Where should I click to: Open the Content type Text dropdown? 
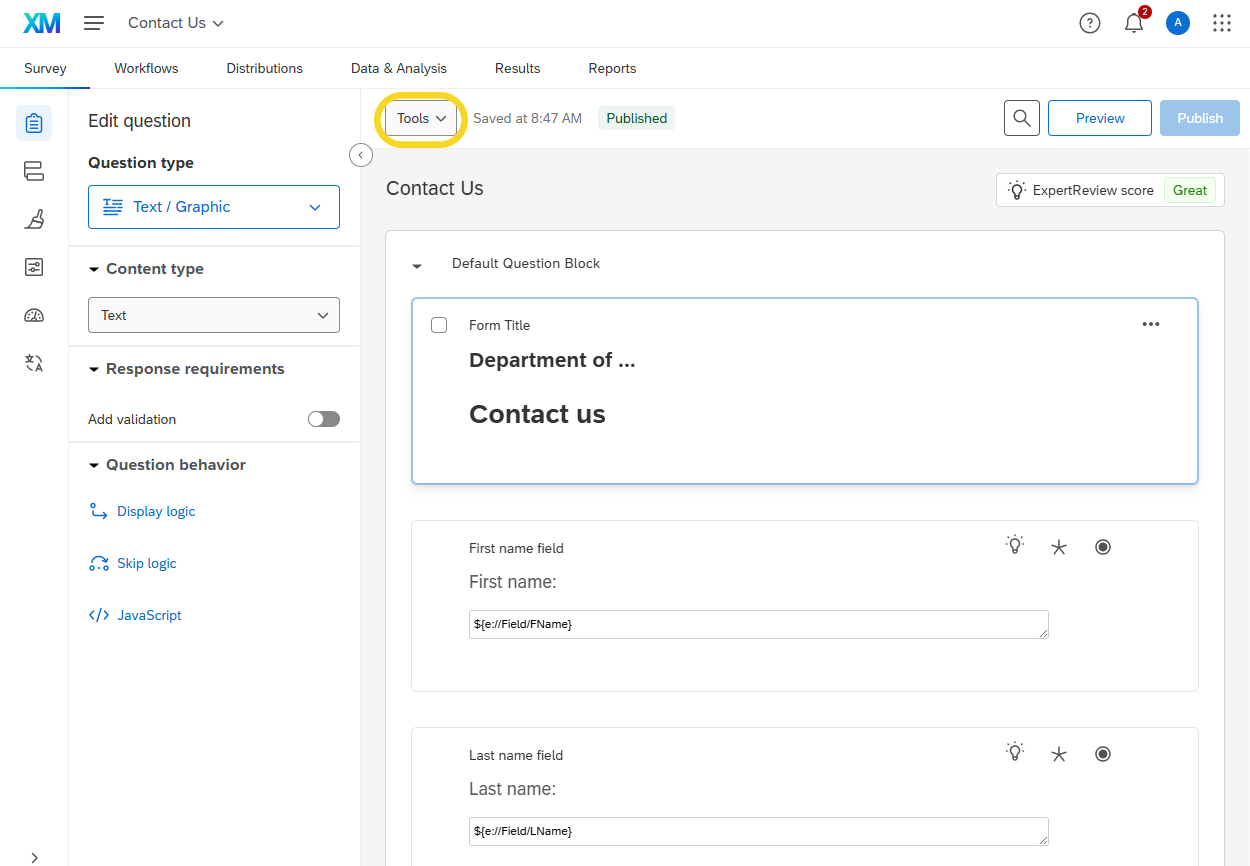[x=214, y=315]
